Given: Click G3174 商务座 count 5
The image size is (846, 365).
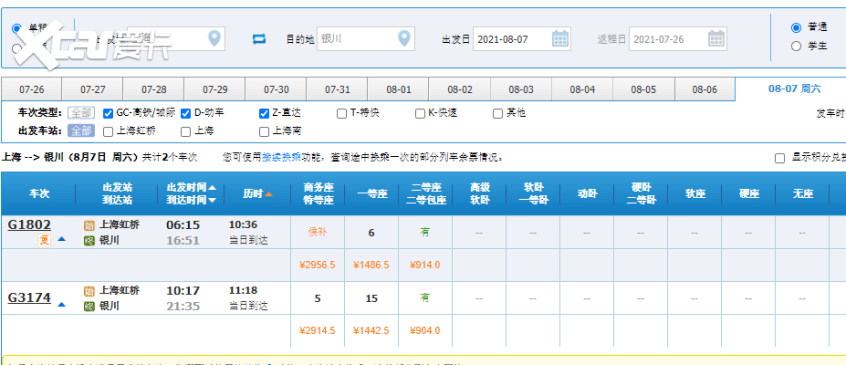Looking at the screenshot, I should coord(317,298).
